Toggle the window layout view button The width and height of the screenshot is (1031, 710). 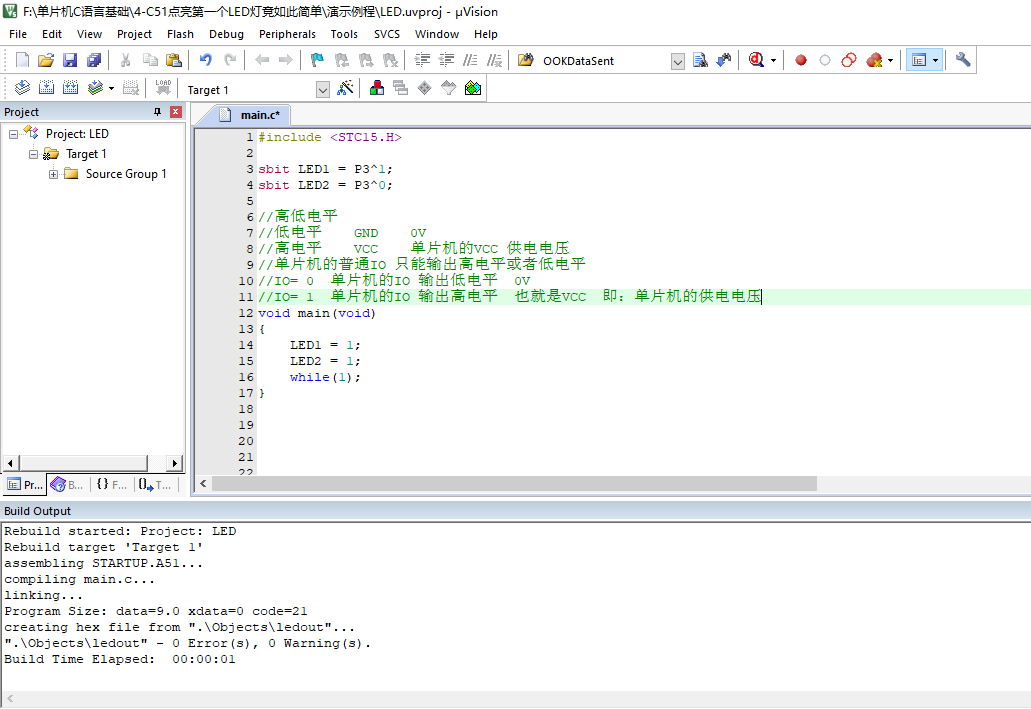[x=918, y=60]
